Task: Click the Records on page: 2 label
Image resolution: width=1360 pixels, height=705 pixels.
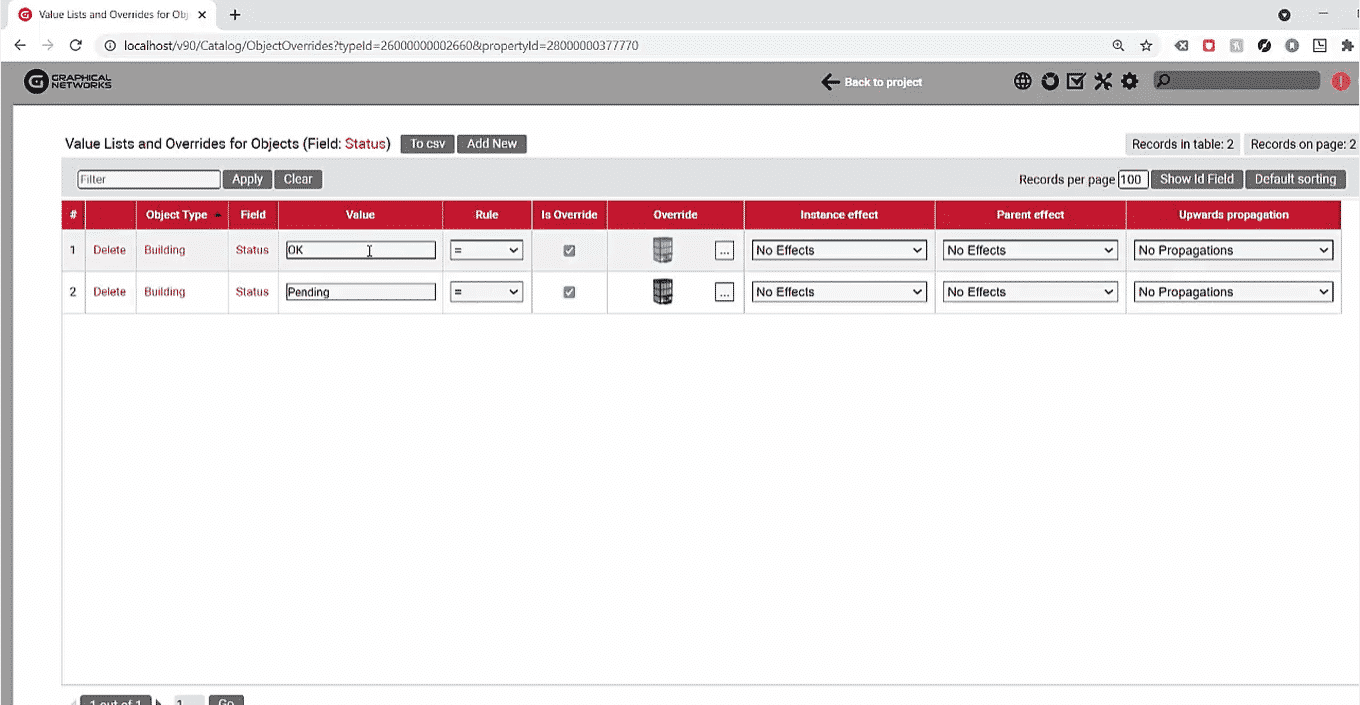Action: (1302, 144)
